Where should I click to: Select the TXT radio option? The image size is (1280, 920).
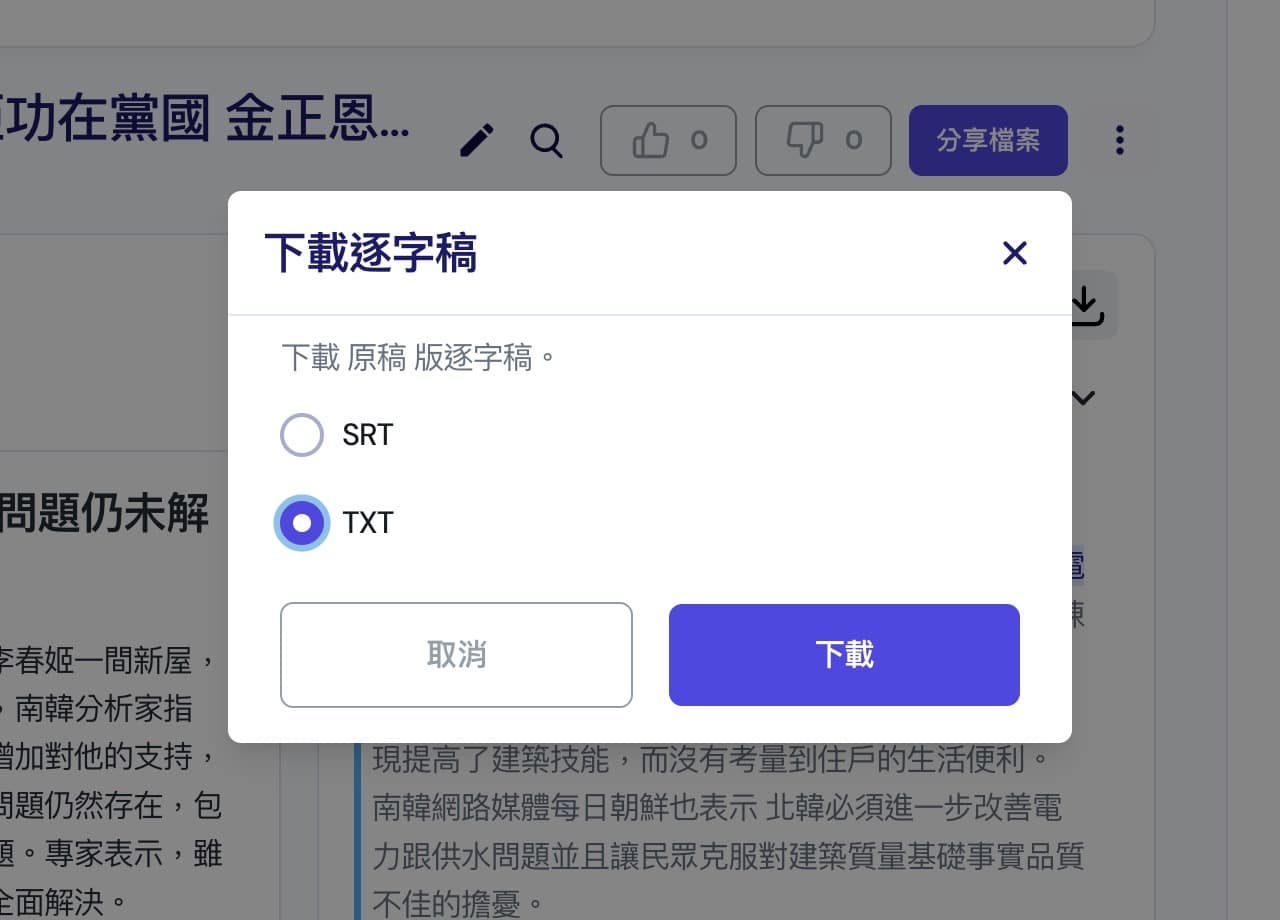tap(302, 523)
